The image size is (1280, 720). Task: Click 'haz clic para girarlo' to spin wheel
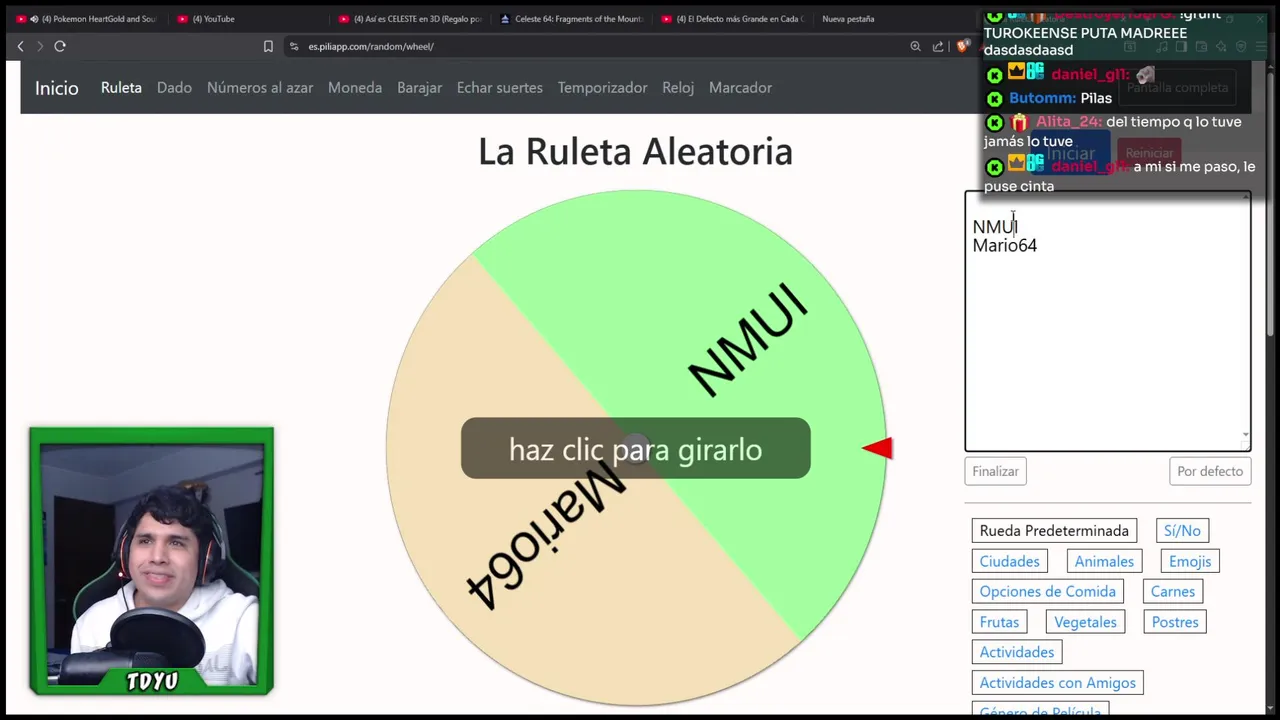[636, 449]
